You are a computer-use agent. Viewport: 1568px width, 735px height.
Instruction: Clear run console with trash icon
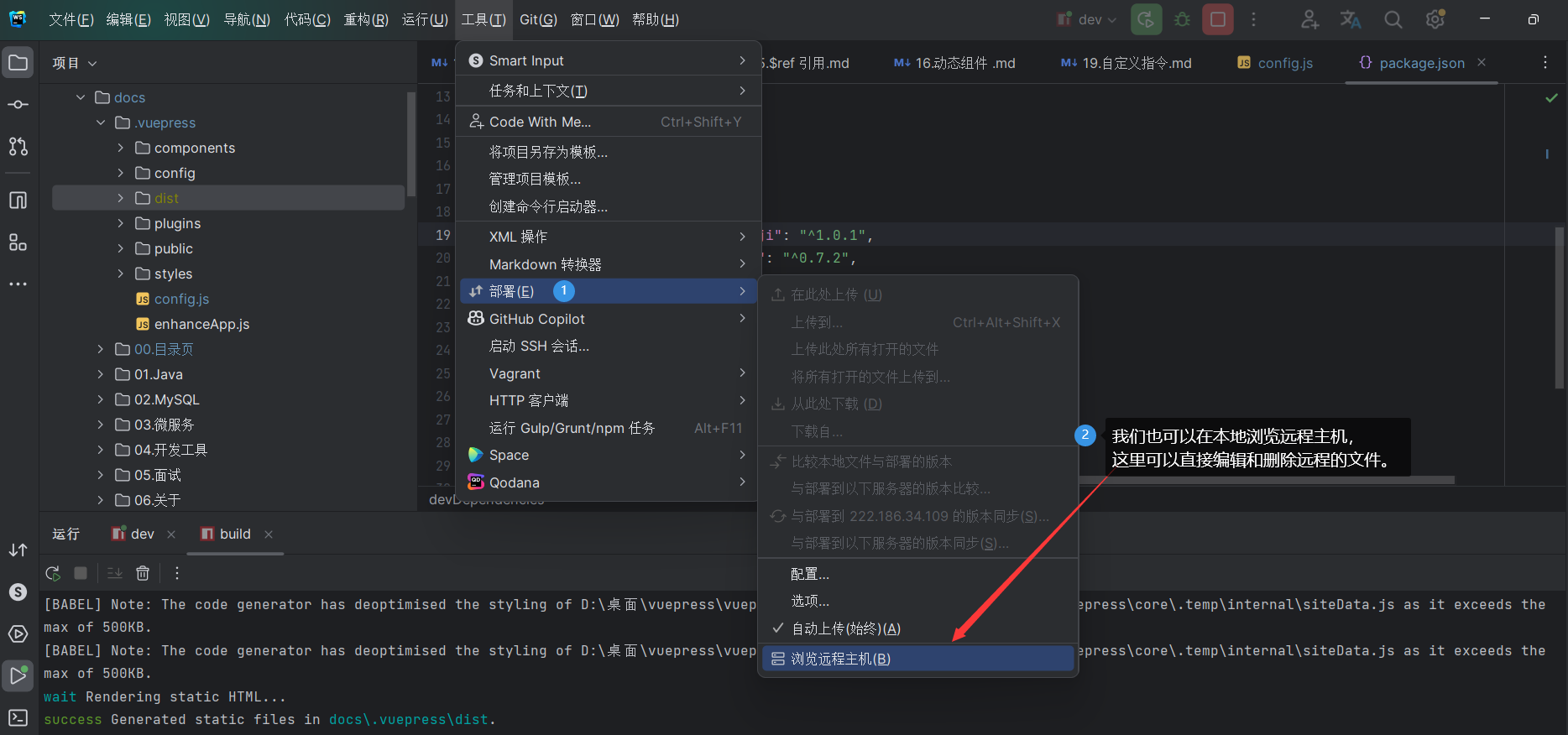point(143,573)
